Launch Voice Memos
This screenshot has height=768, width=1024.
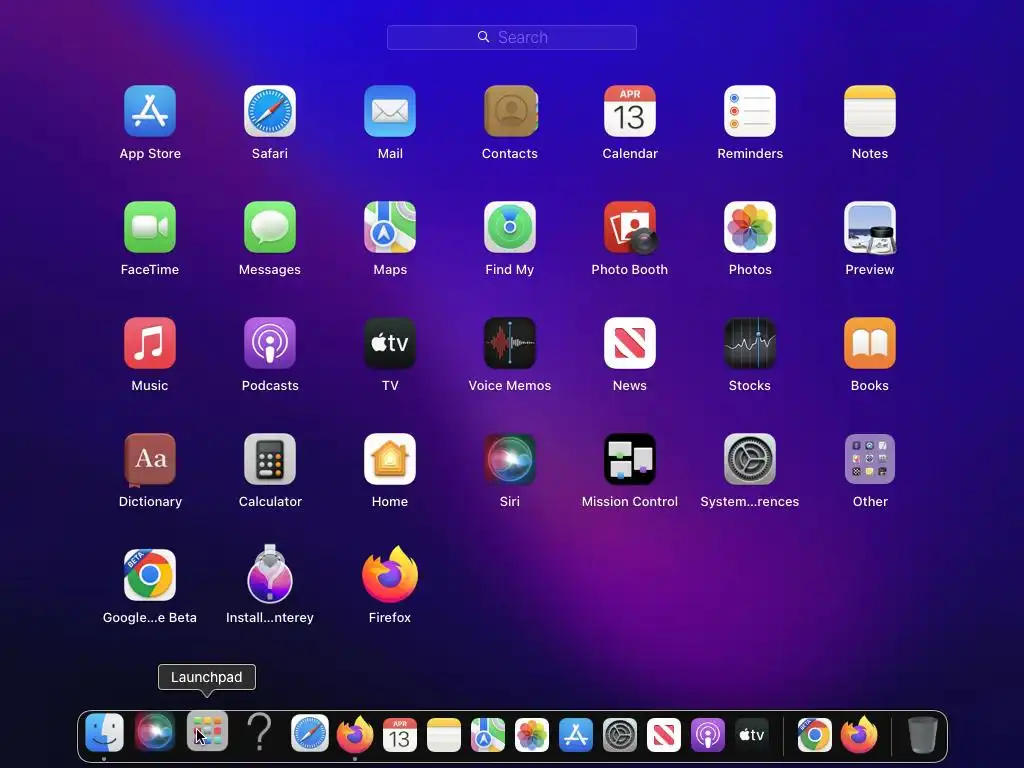pyautogui.click(x=510, y=344)
